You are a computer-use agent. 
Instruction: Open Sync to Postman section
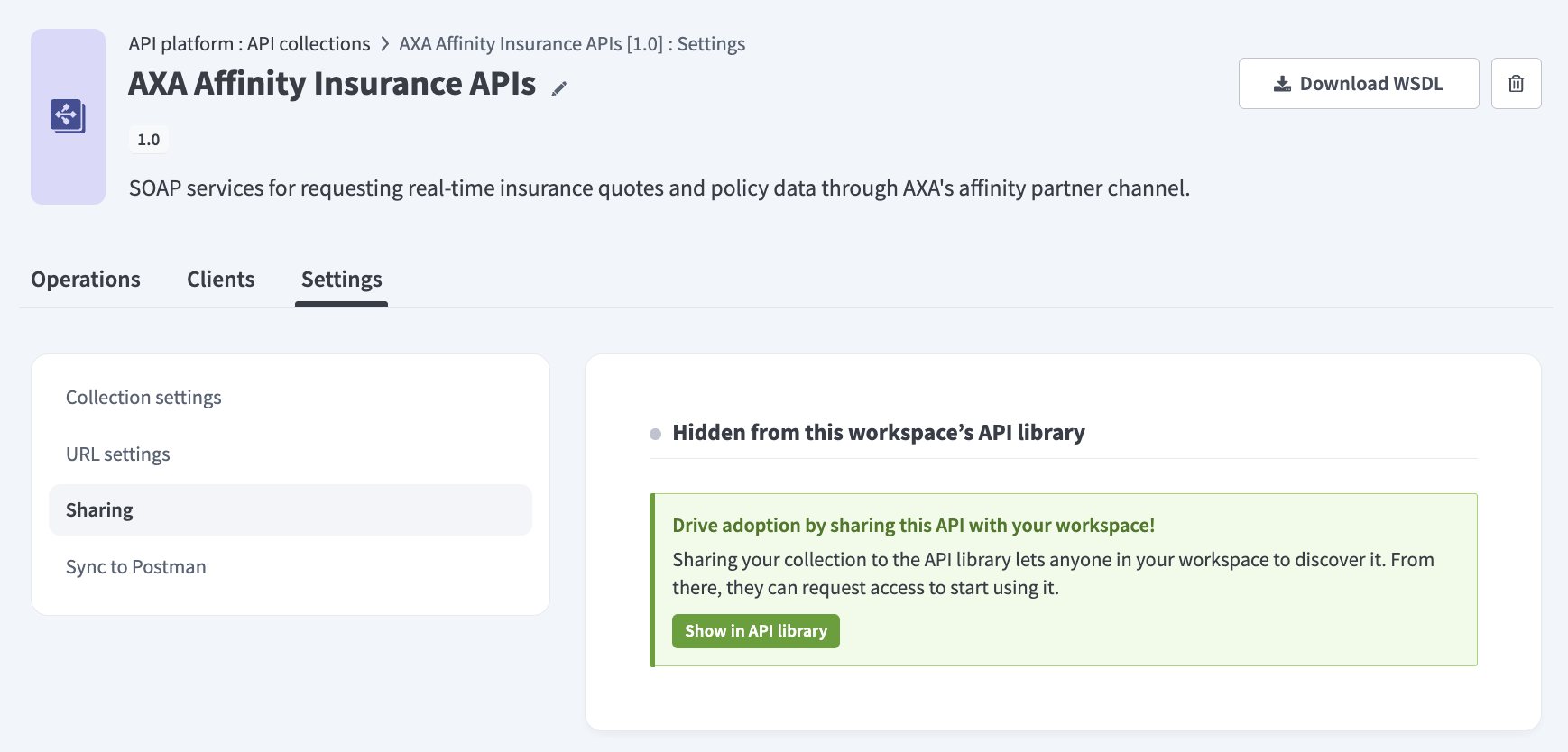click(x=291, y=567)
